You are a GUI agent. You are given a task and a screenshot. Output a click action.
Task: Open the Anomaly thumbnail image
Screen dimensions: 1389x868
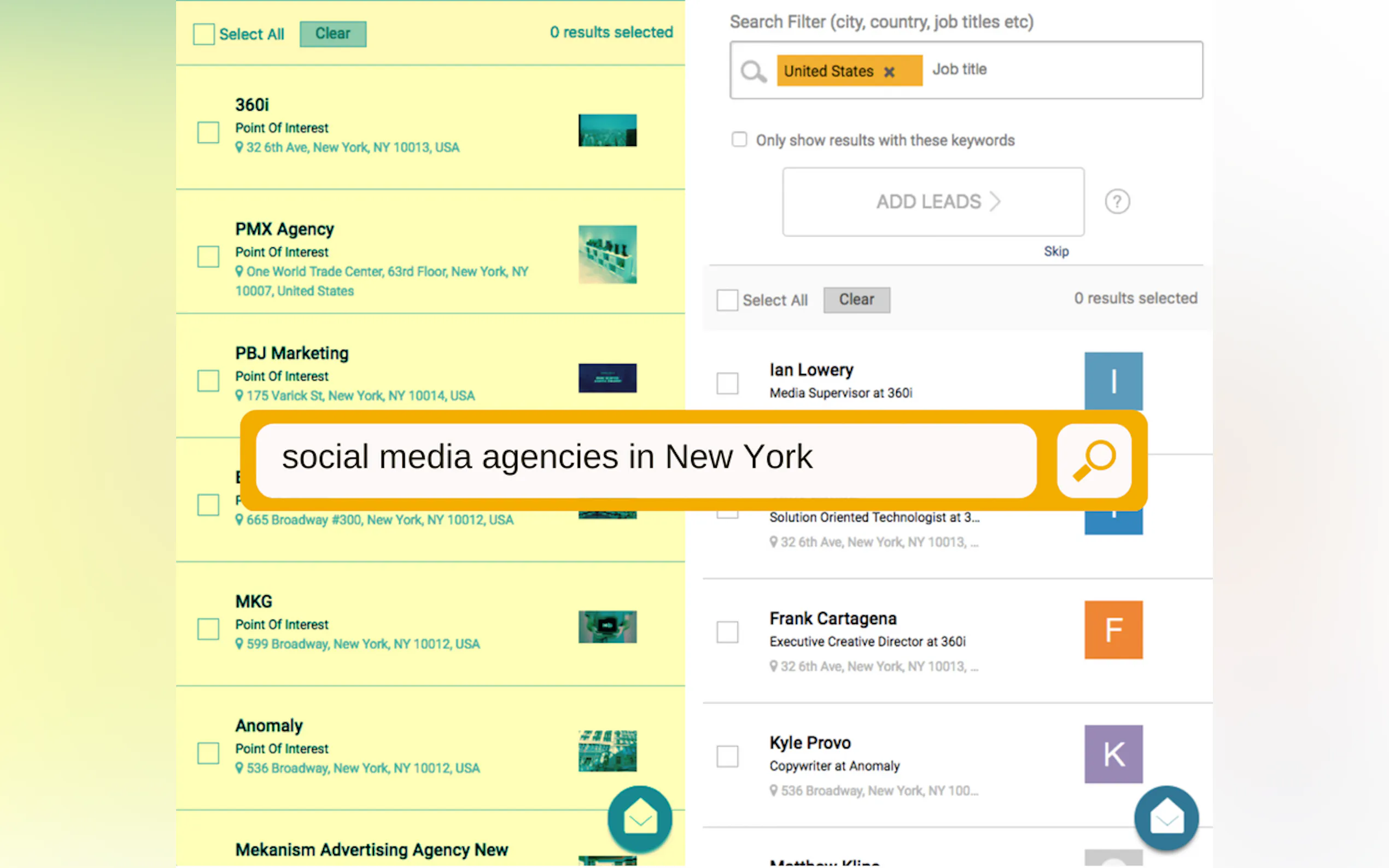coord(607,751)
